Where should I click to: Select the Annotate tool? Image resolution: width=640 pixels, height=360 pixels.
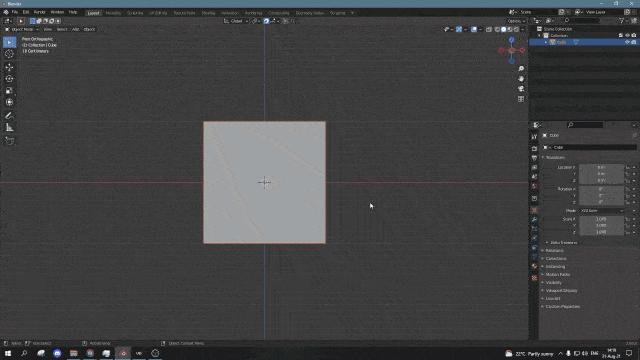point(9,116)
